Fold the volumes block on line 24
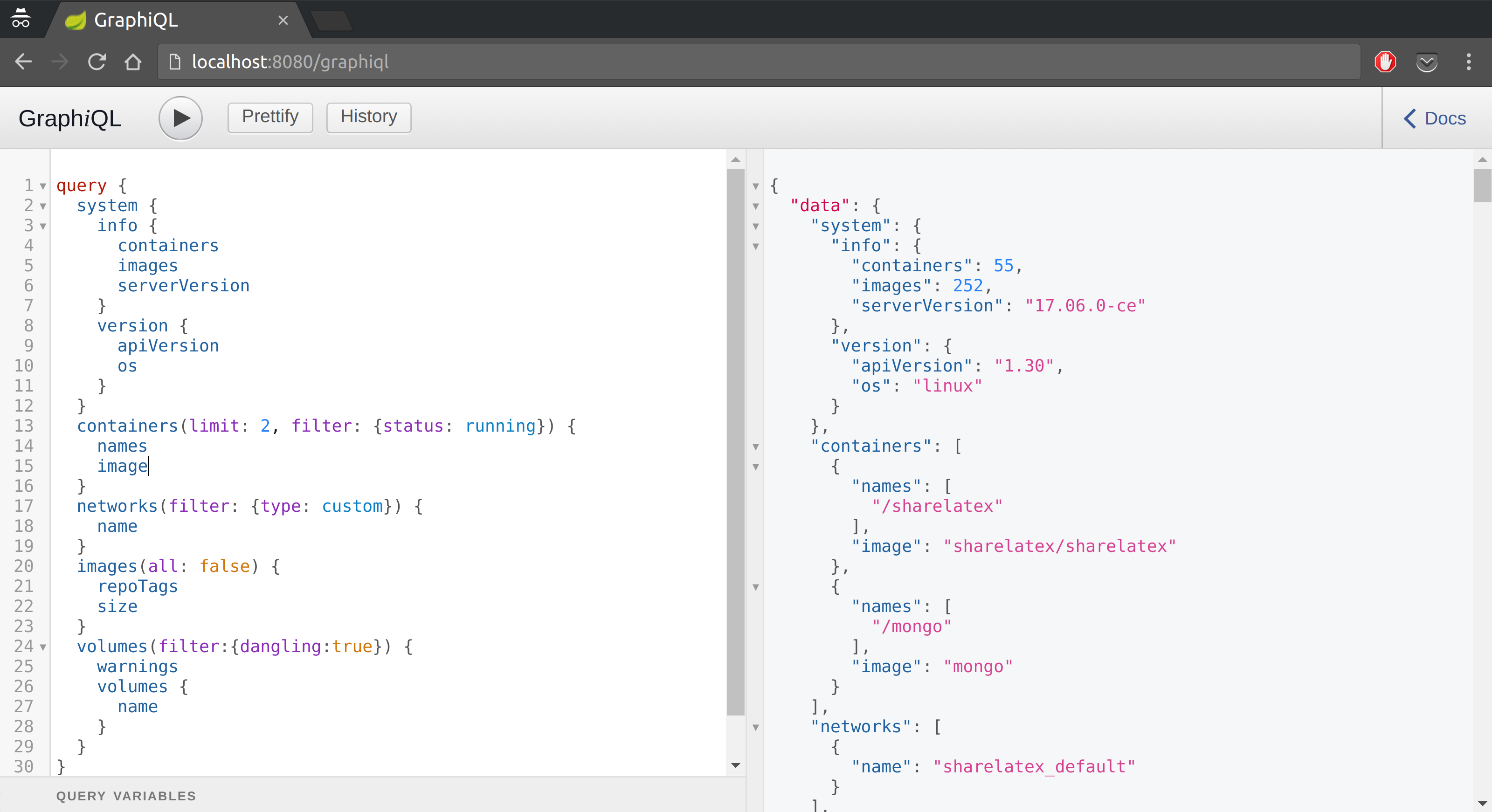The width and height of the screenshot is (1492, 812). (x=43, y=647)
